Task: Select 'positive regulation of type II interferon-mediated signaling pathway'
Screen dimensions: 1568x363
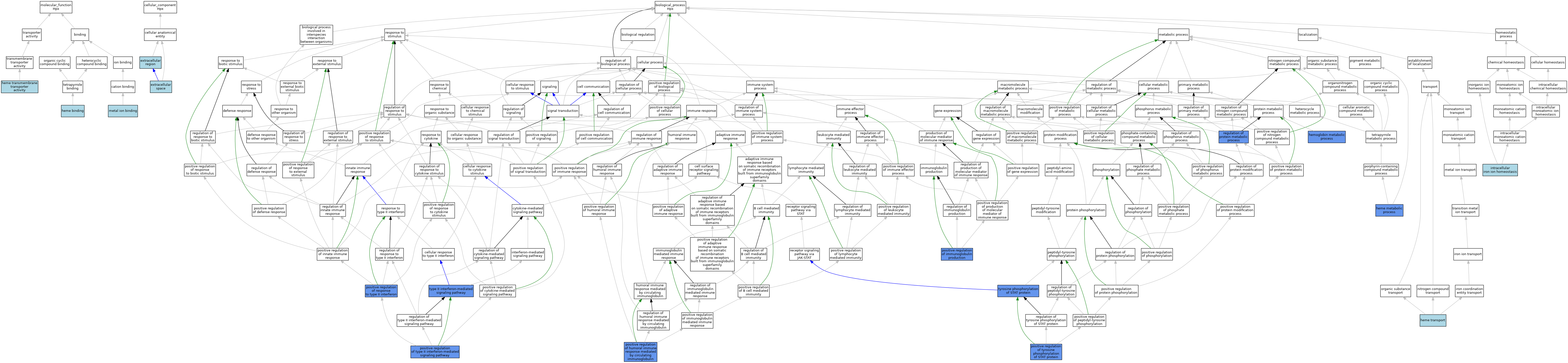Action: (435, 351)
